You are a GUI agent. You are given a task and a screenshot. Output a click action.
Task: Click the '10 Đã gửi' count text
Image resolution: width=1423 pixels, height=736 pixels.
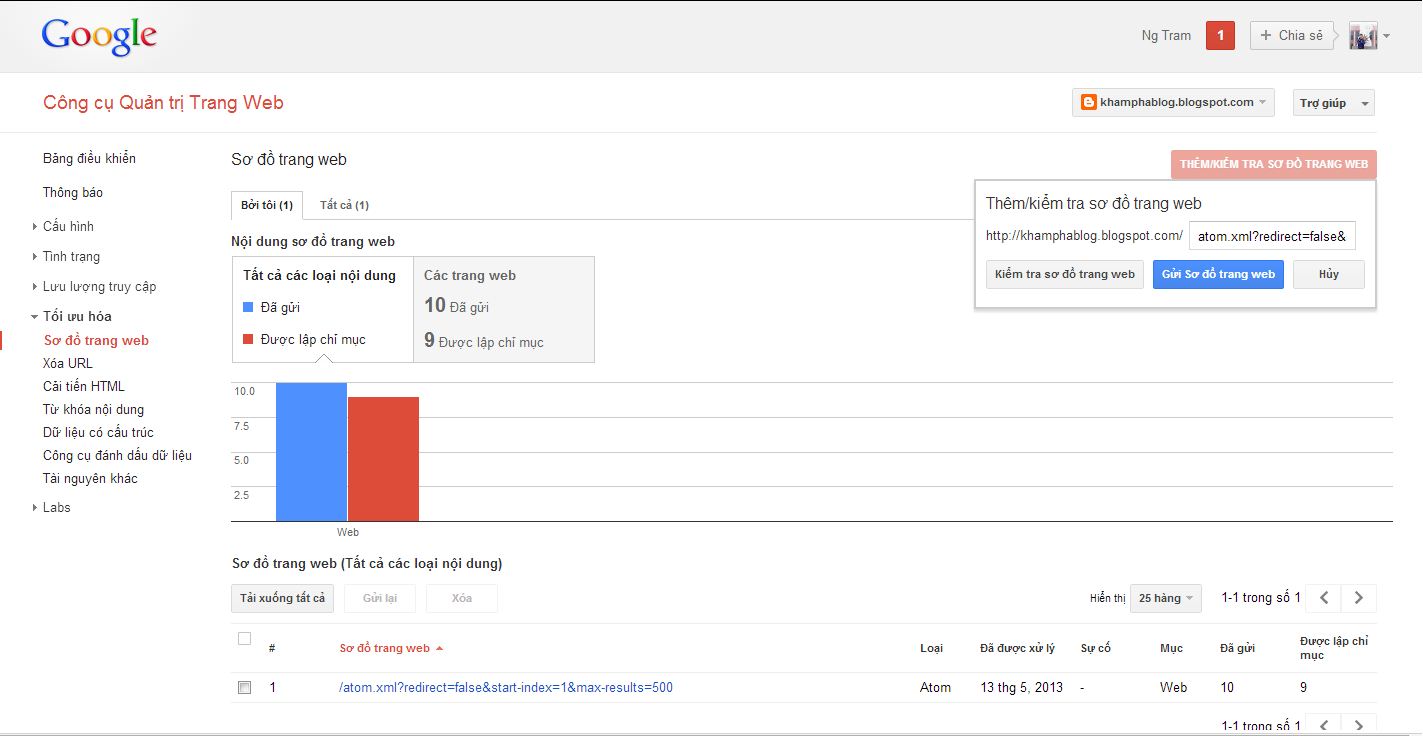click(456, 306)
